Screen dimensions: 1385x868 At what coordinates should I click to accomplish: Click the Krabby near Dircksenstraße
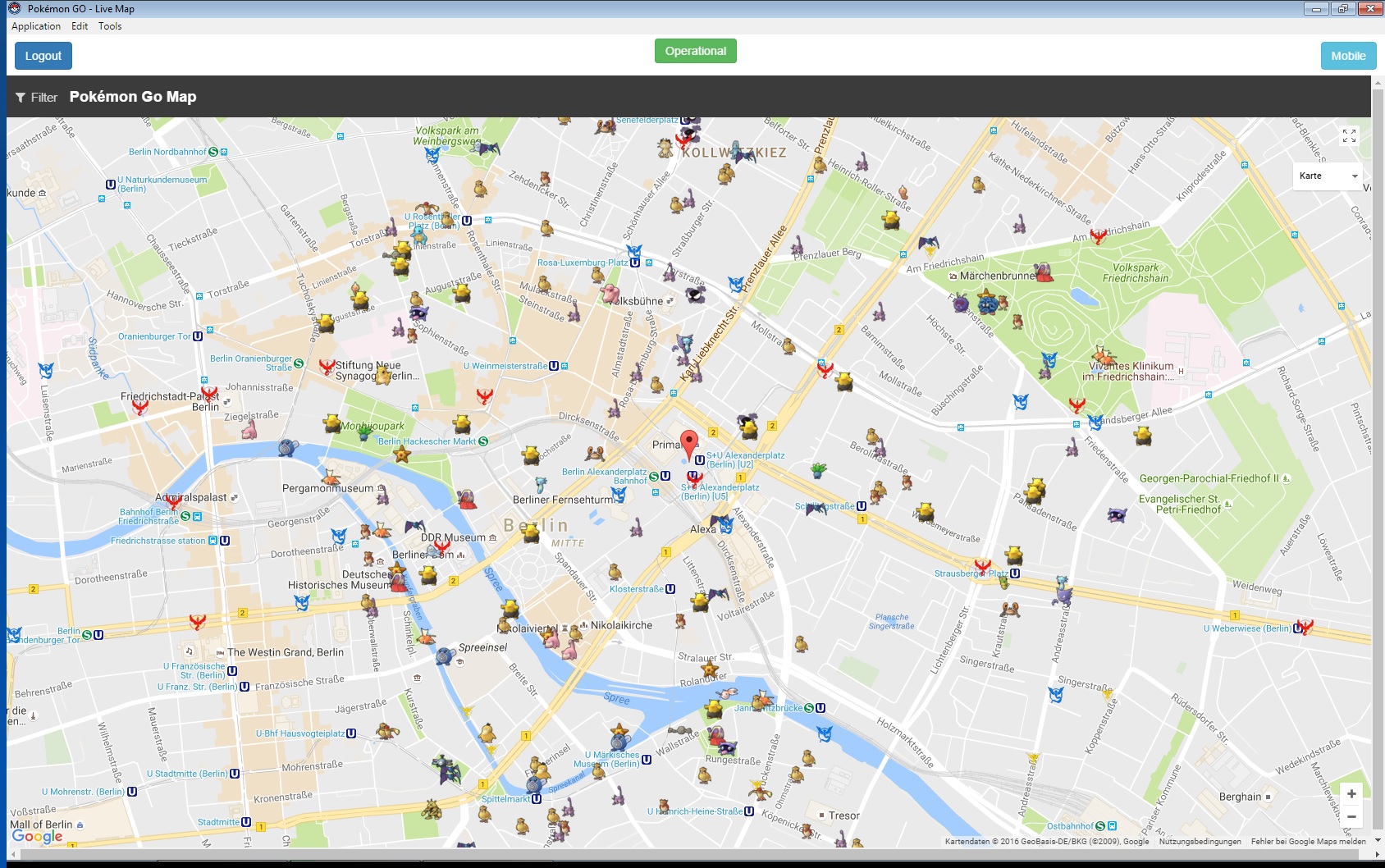click(594, 451)
